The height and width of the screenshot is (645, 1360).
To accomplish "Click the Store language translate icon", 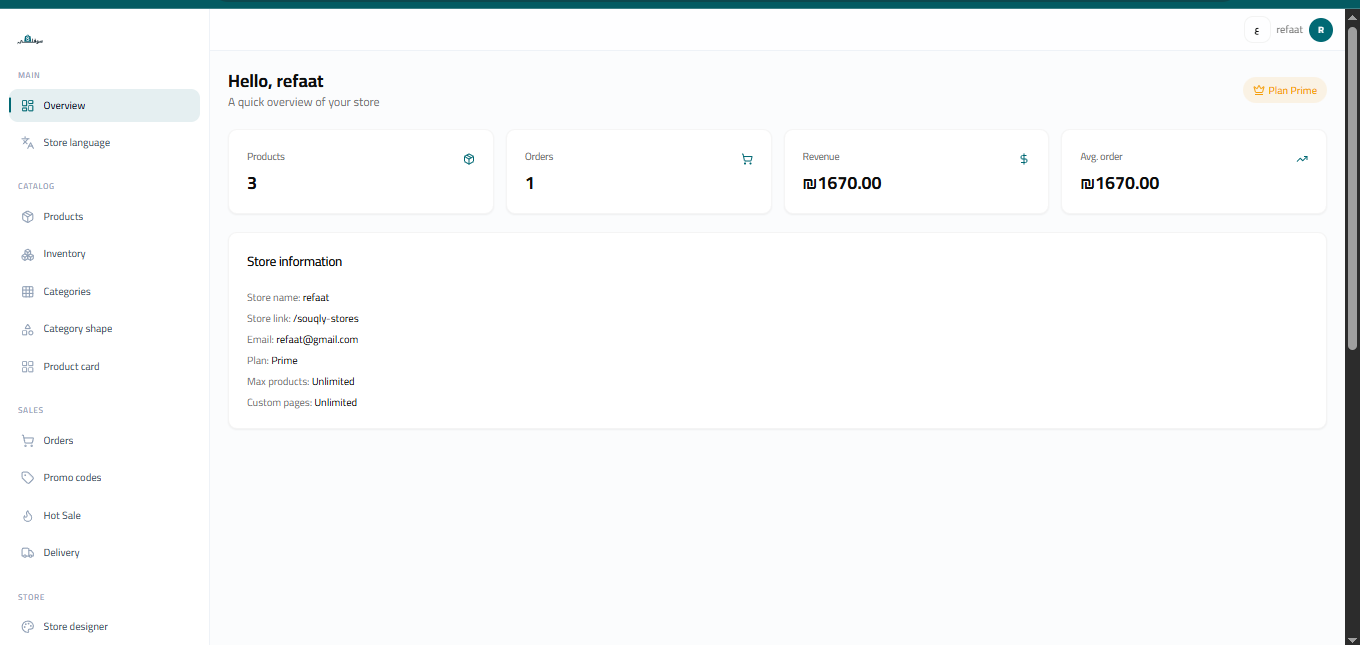I will (x=28, y=143).
